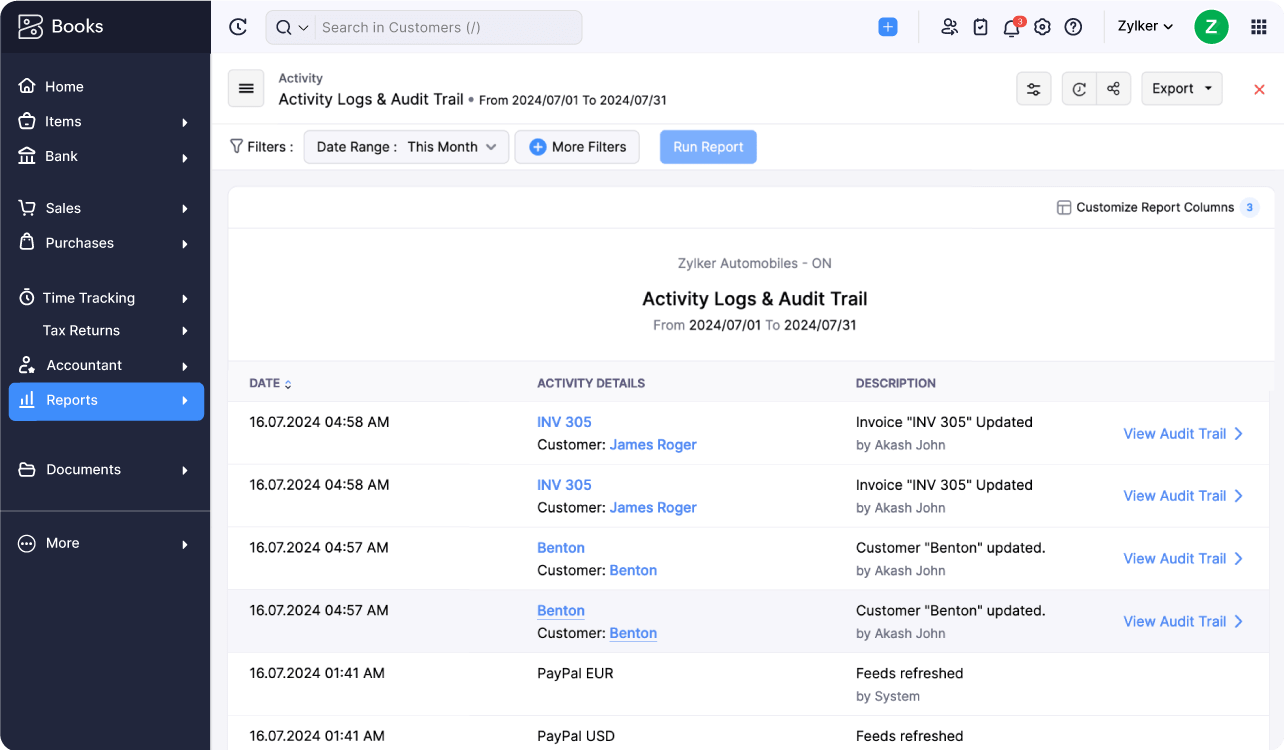Viewport: 1284px width, 750px height.
Task: Open the settings gear icon
Action: 1042,27
